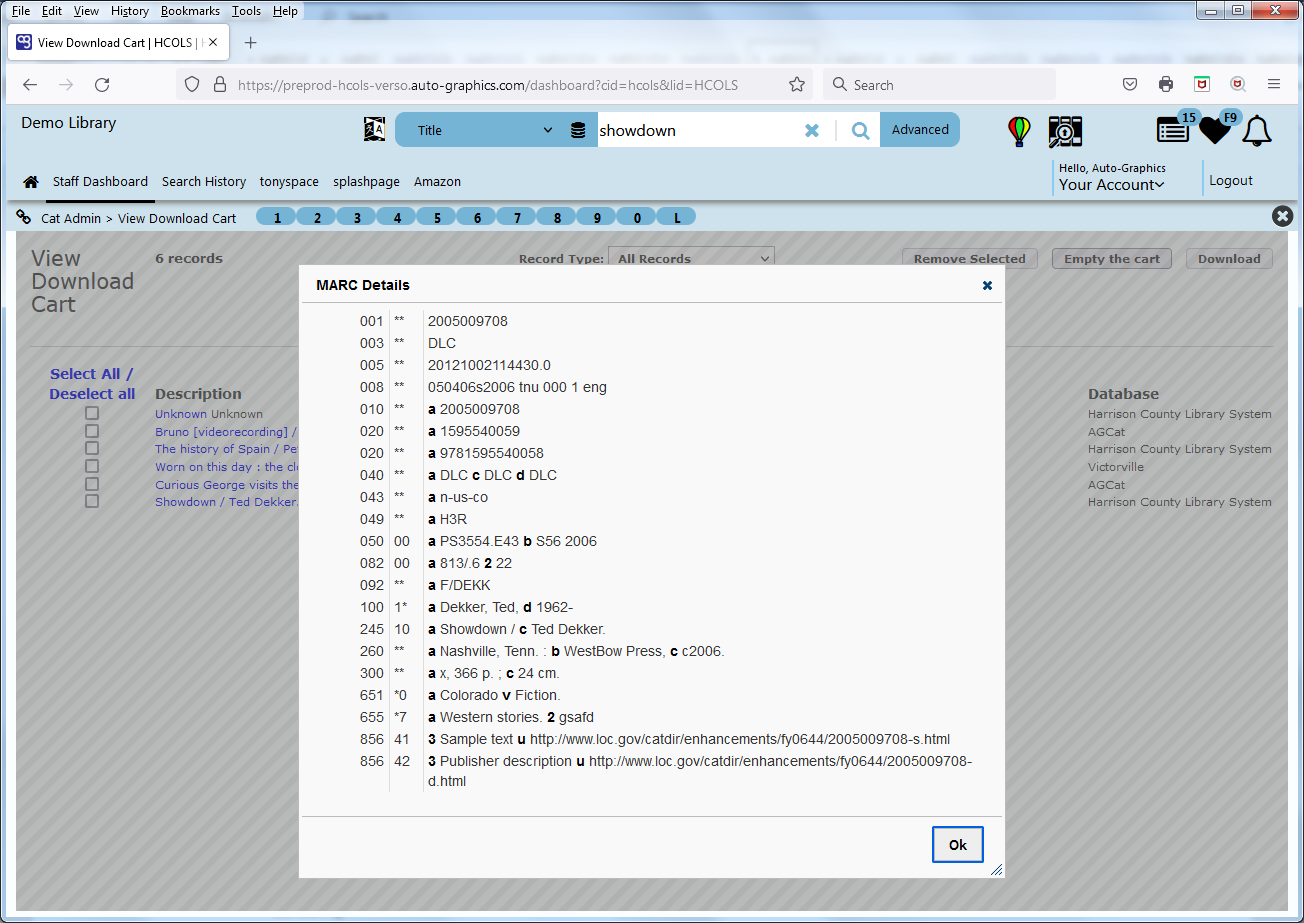Image resolution: width=1304 pixels, height=923 pixels.
Task: Click the Sample text URL in field 856
Action: coord(740,739)
